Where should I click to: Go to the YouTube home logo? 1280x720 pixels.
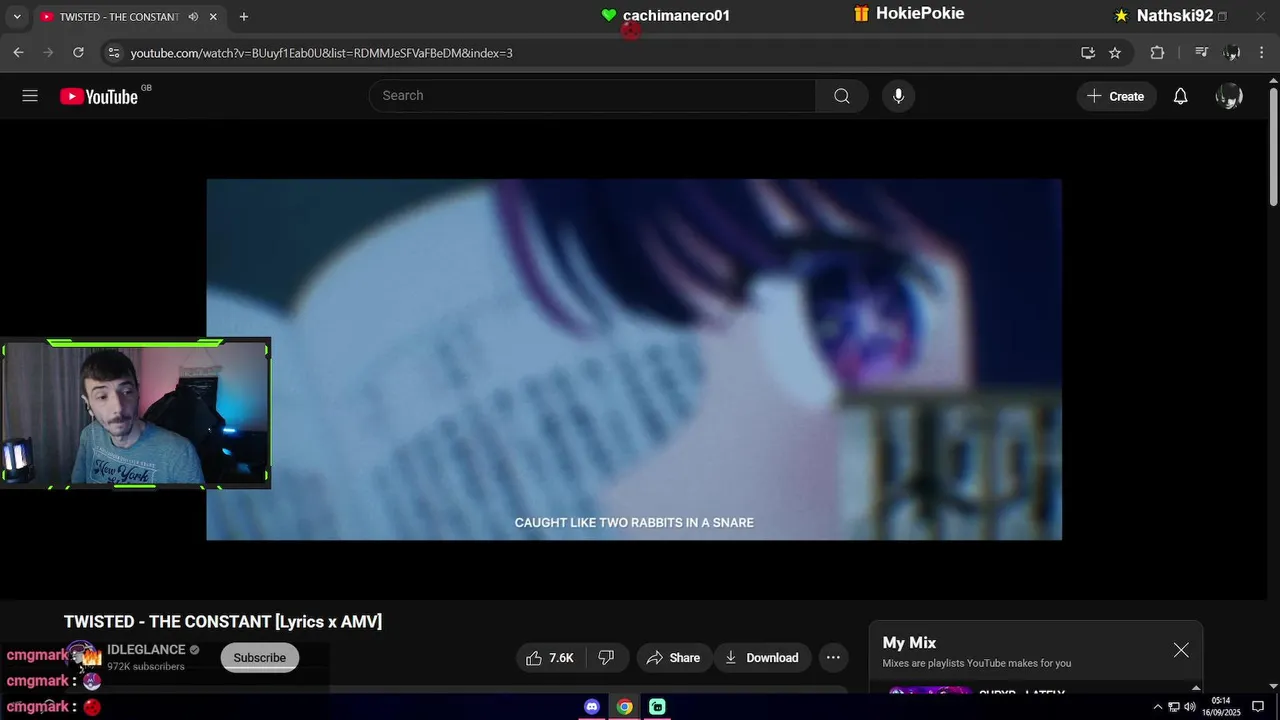point(99,96)
